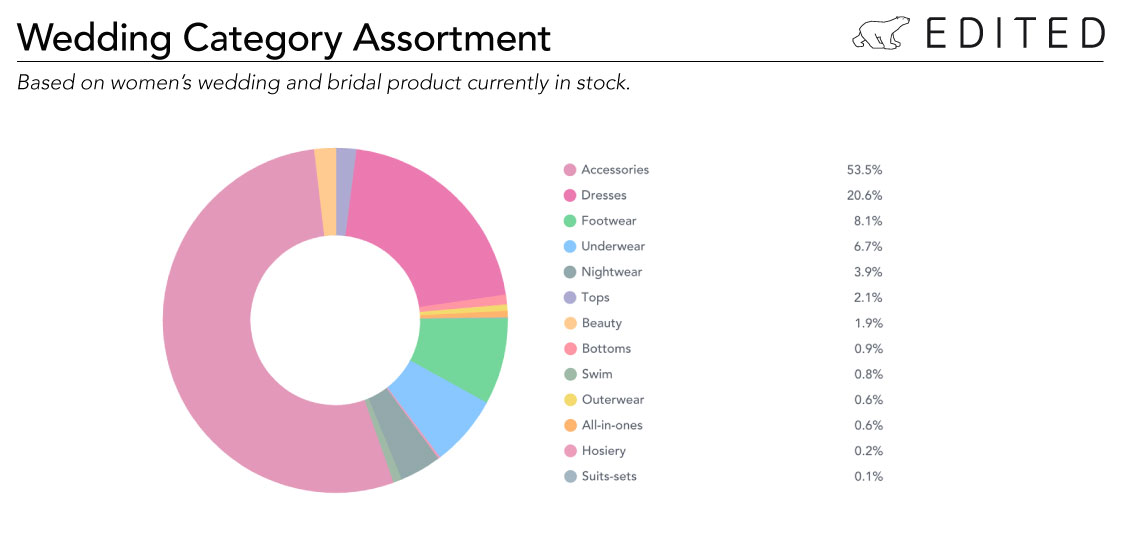Click the Dresses legend color dot
The width and height of the screenshot is (1126, 546).
tap(570, 195)
